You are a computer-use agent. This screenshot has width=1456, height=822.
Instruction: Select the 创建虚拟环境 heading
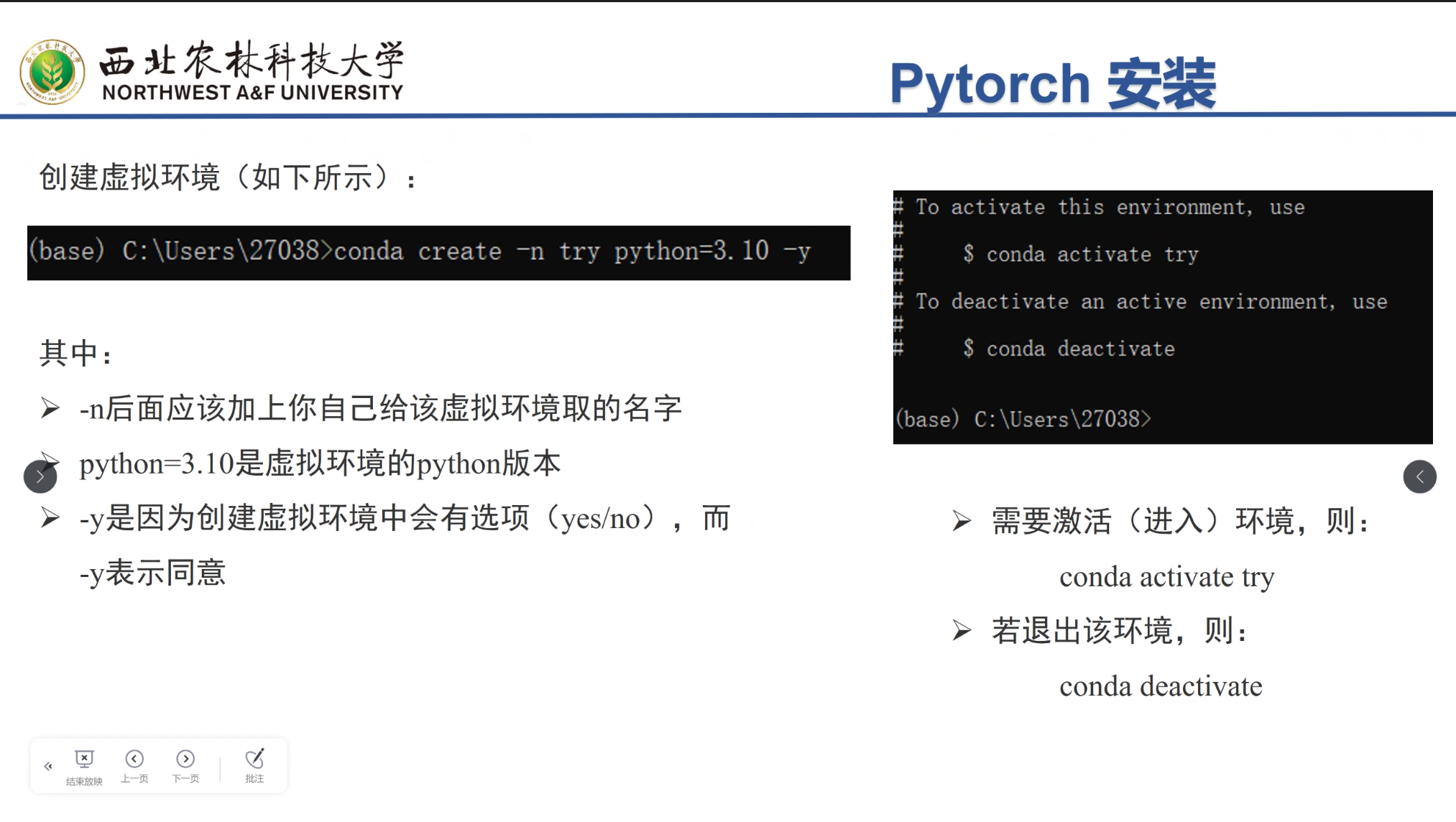pos(226,176)
